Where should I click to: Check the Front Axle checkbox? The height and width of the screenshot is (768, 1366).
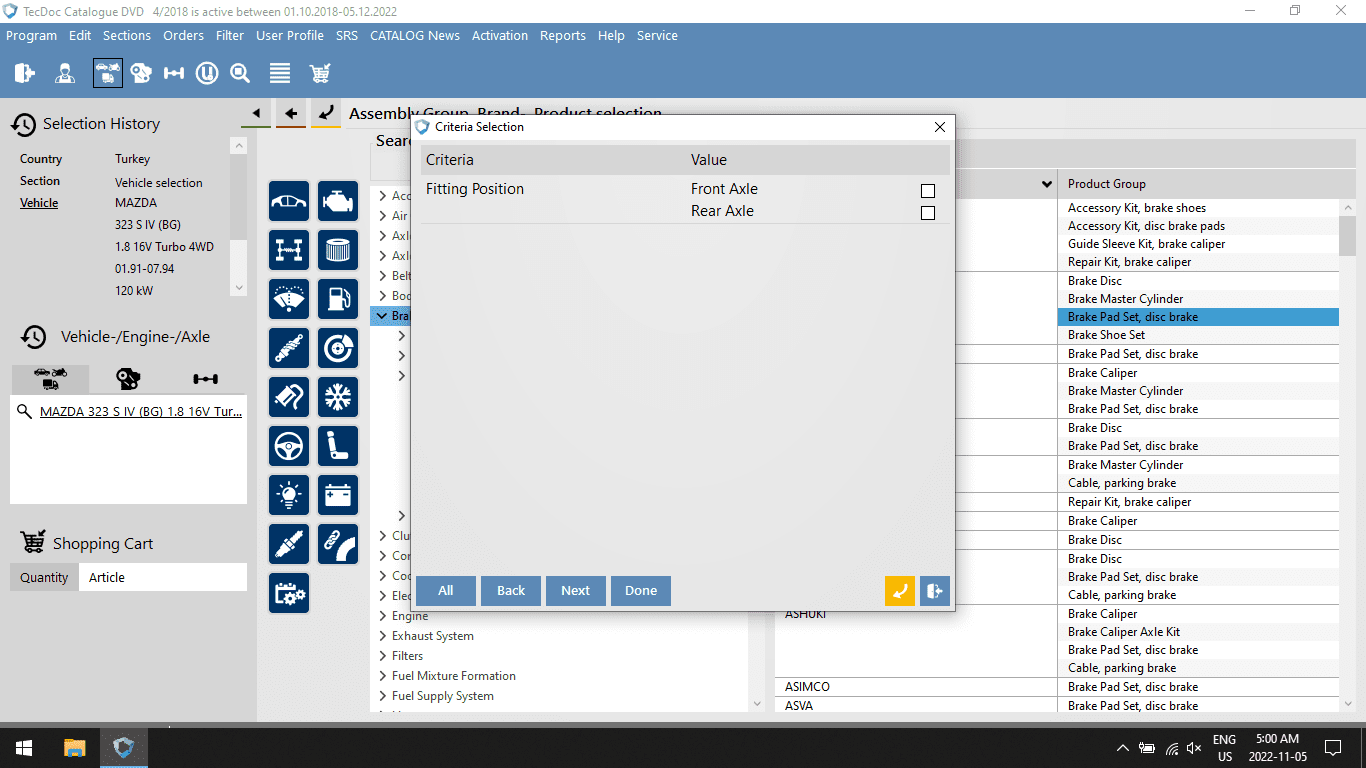[927, 190]
